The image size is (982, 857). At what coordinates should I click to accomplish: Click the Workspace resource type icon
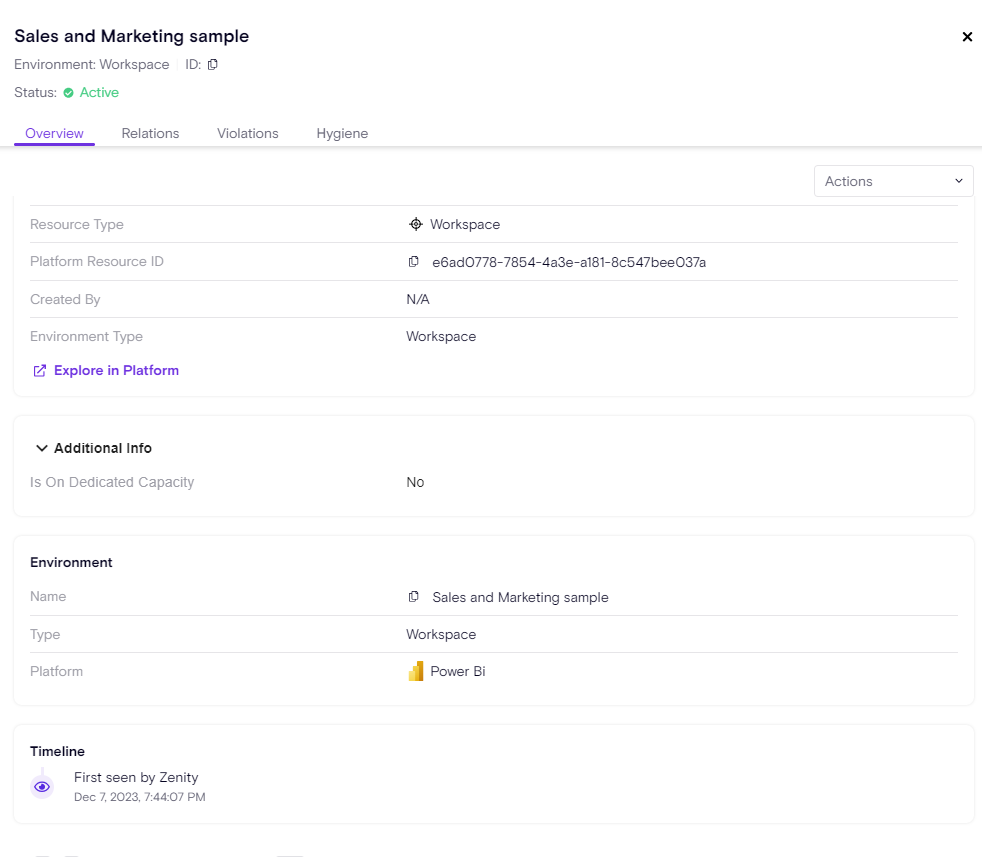[x=416, y=224]
